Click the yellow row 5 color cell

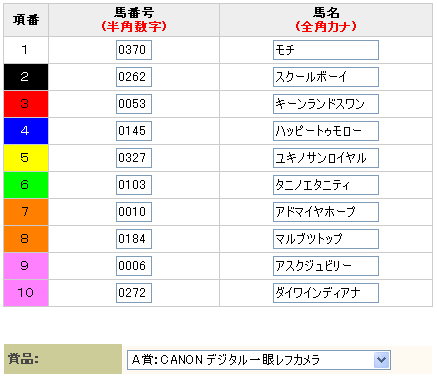click(x=26, y=158)
